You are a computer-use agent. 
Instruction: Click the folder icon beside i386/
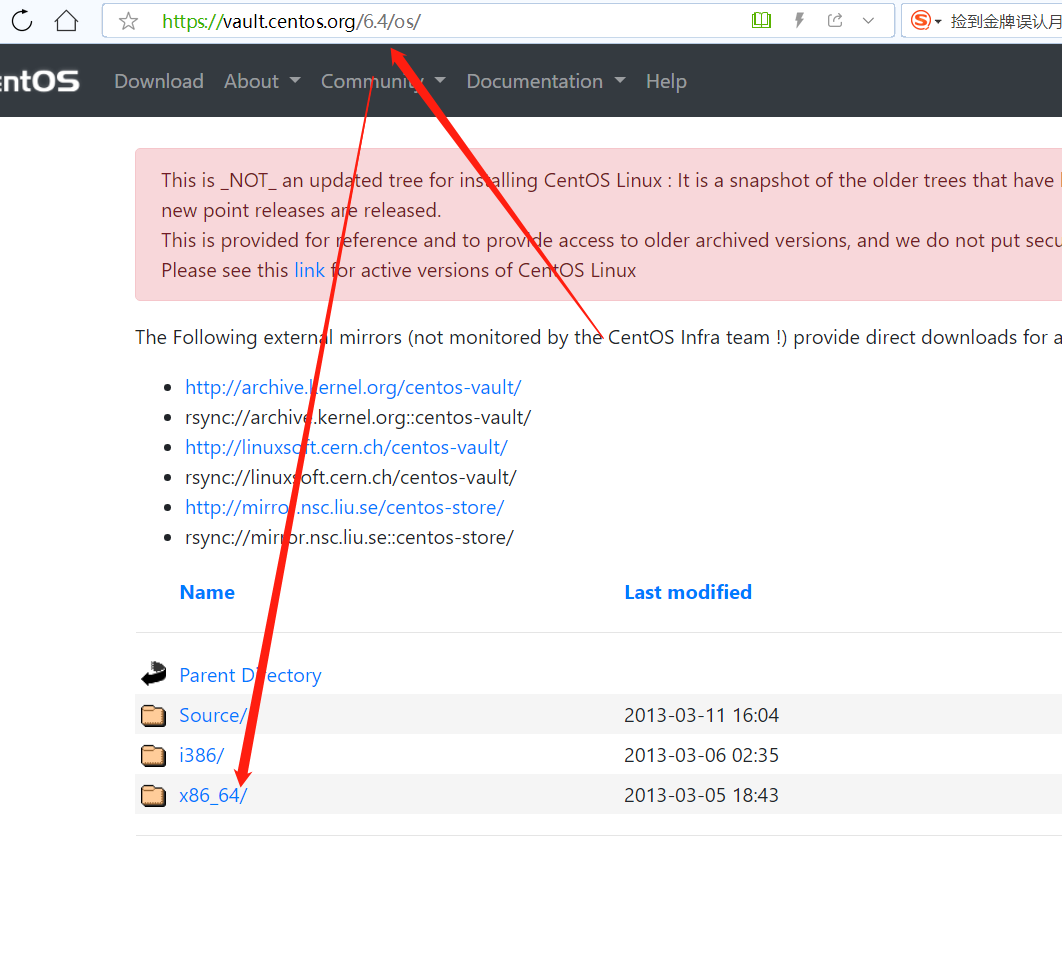tap(154, 755)
